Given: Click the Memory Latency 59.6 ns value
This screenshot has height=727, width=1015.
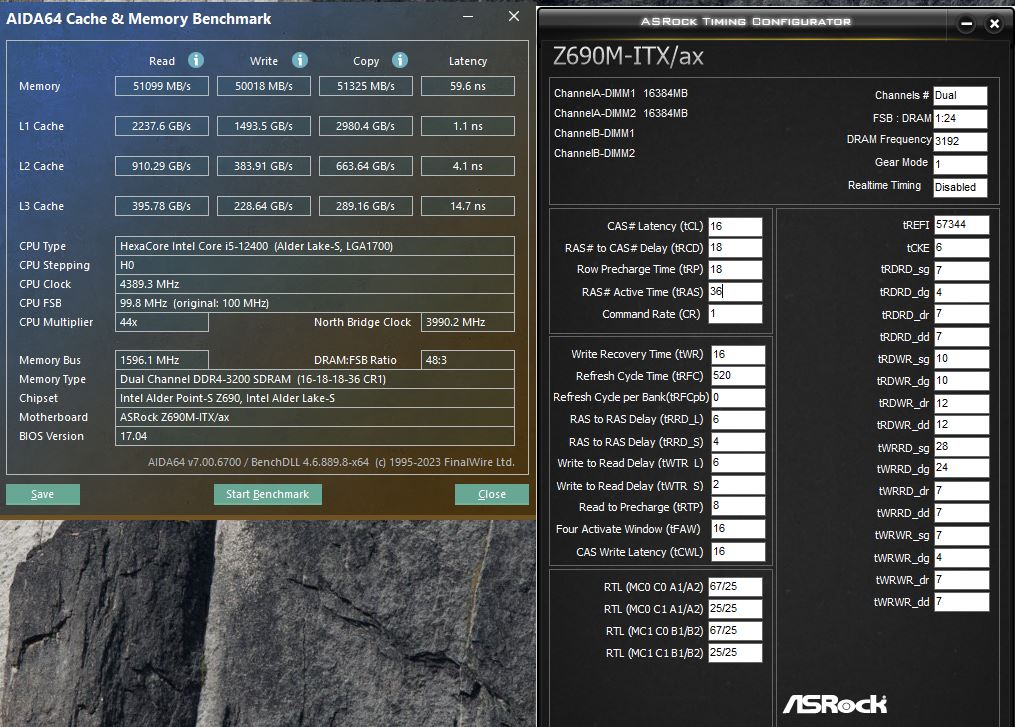Looking at the screenshot, I should (x=468, y=86).
